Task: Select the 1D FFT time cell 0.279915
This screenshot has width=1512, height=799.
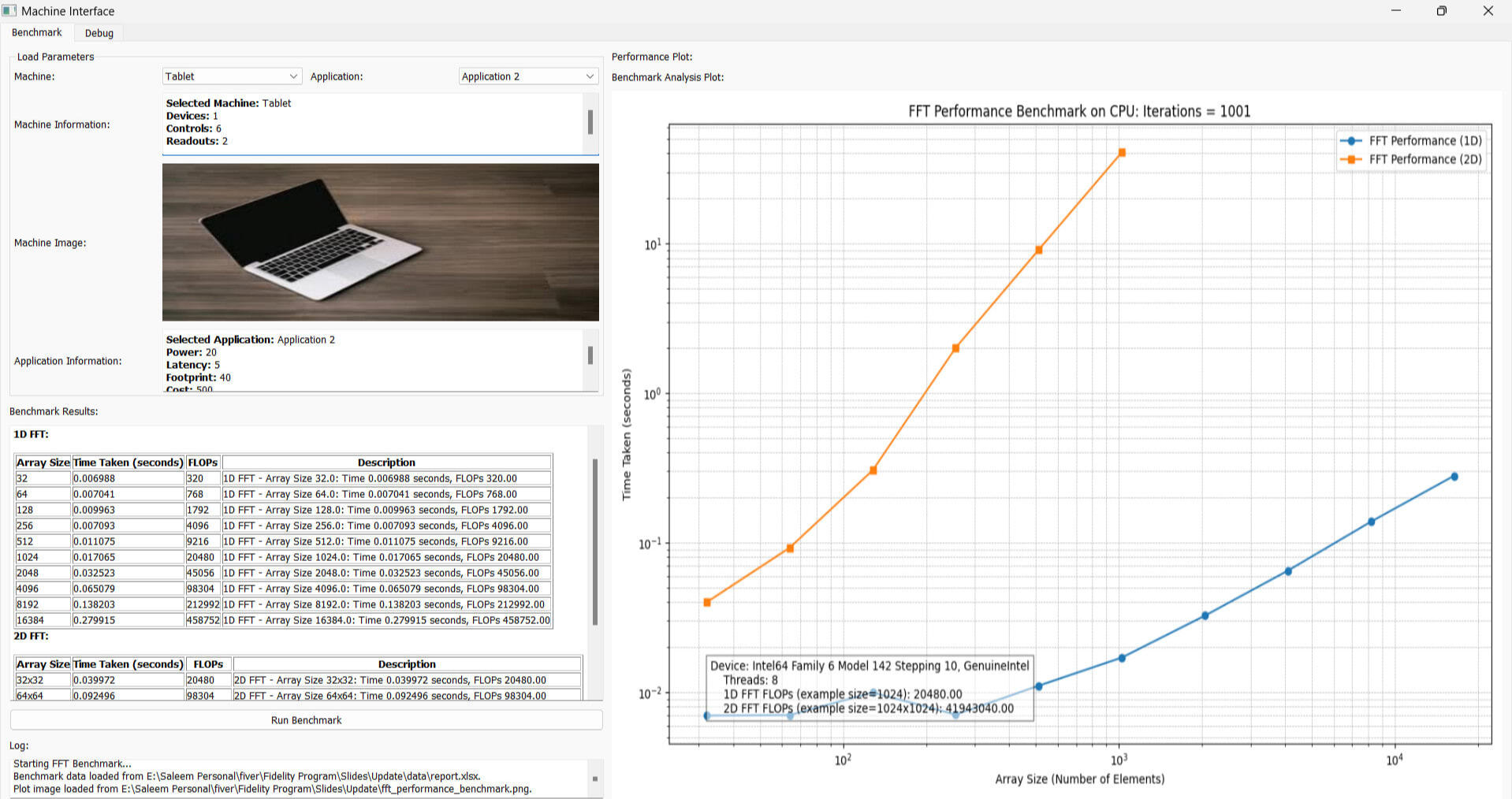Action: tap(128, 620)
